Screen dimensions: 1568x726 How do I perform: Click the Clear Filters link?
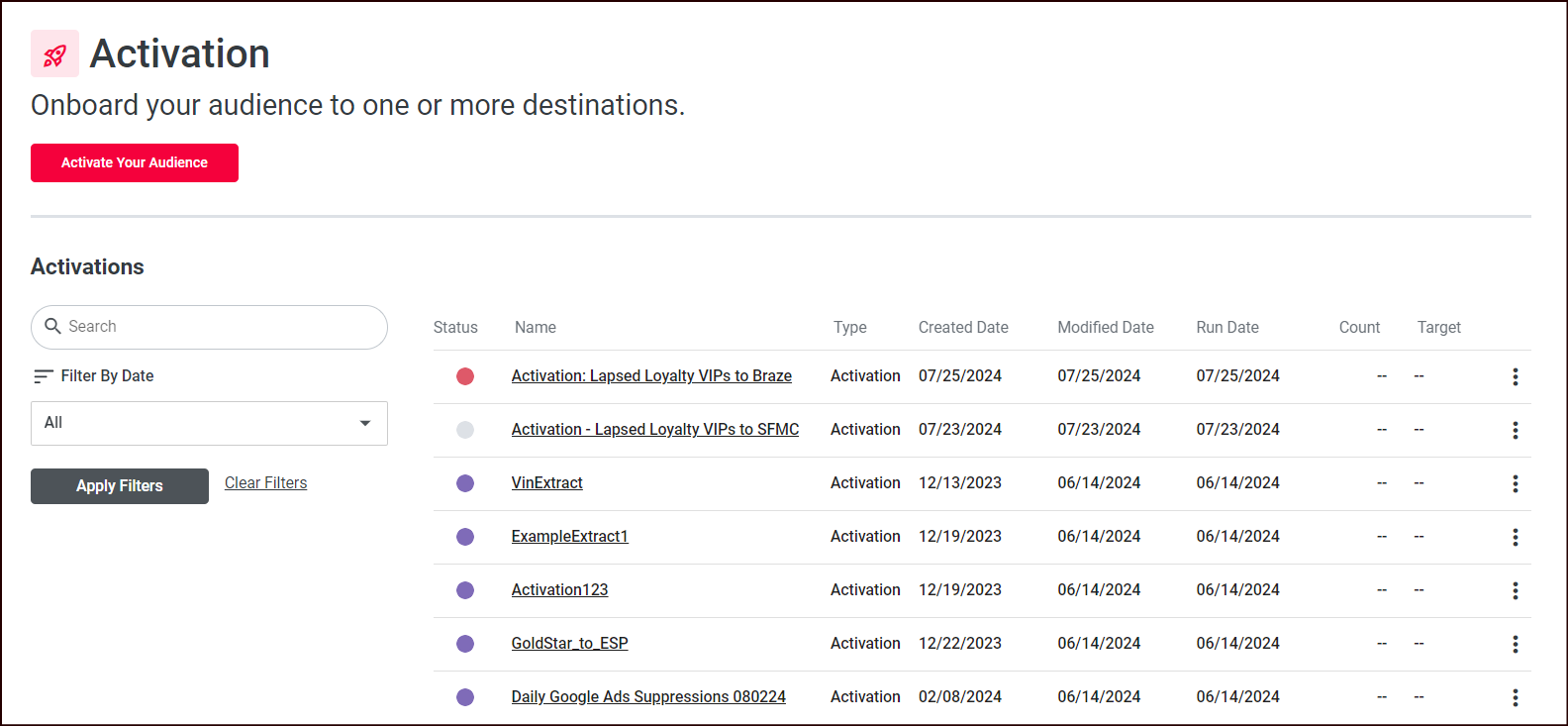pyautogui.click(x=265, y=483)
